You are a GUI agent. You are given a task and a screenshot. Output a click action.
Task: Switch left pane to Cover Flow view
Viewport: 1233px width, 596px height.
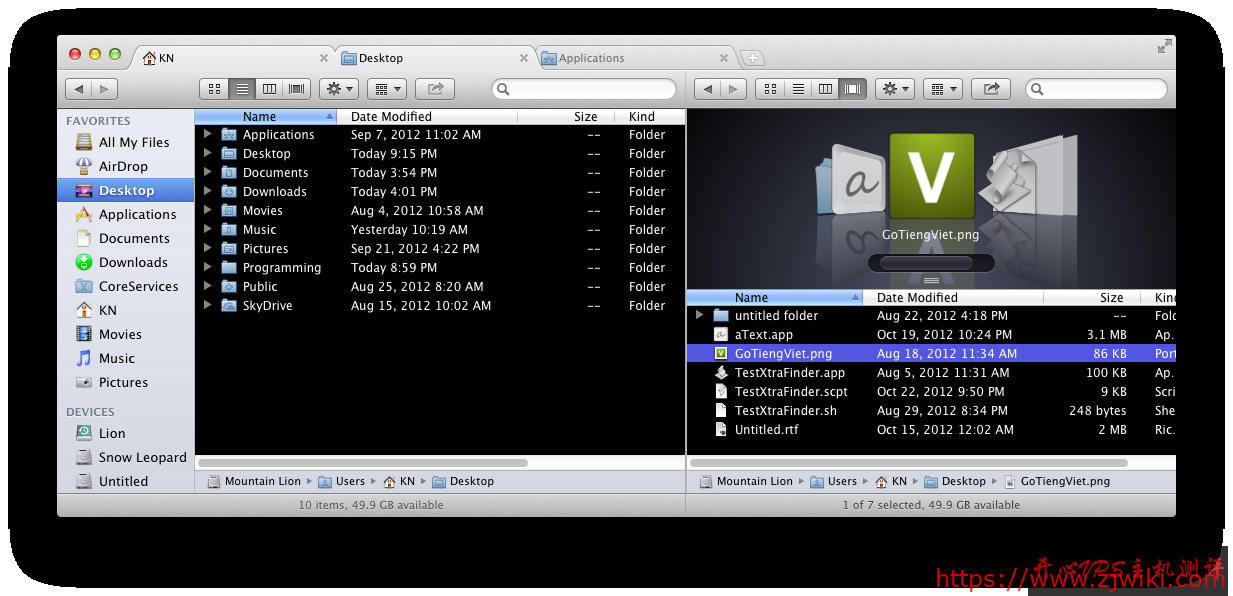[297, 89]
